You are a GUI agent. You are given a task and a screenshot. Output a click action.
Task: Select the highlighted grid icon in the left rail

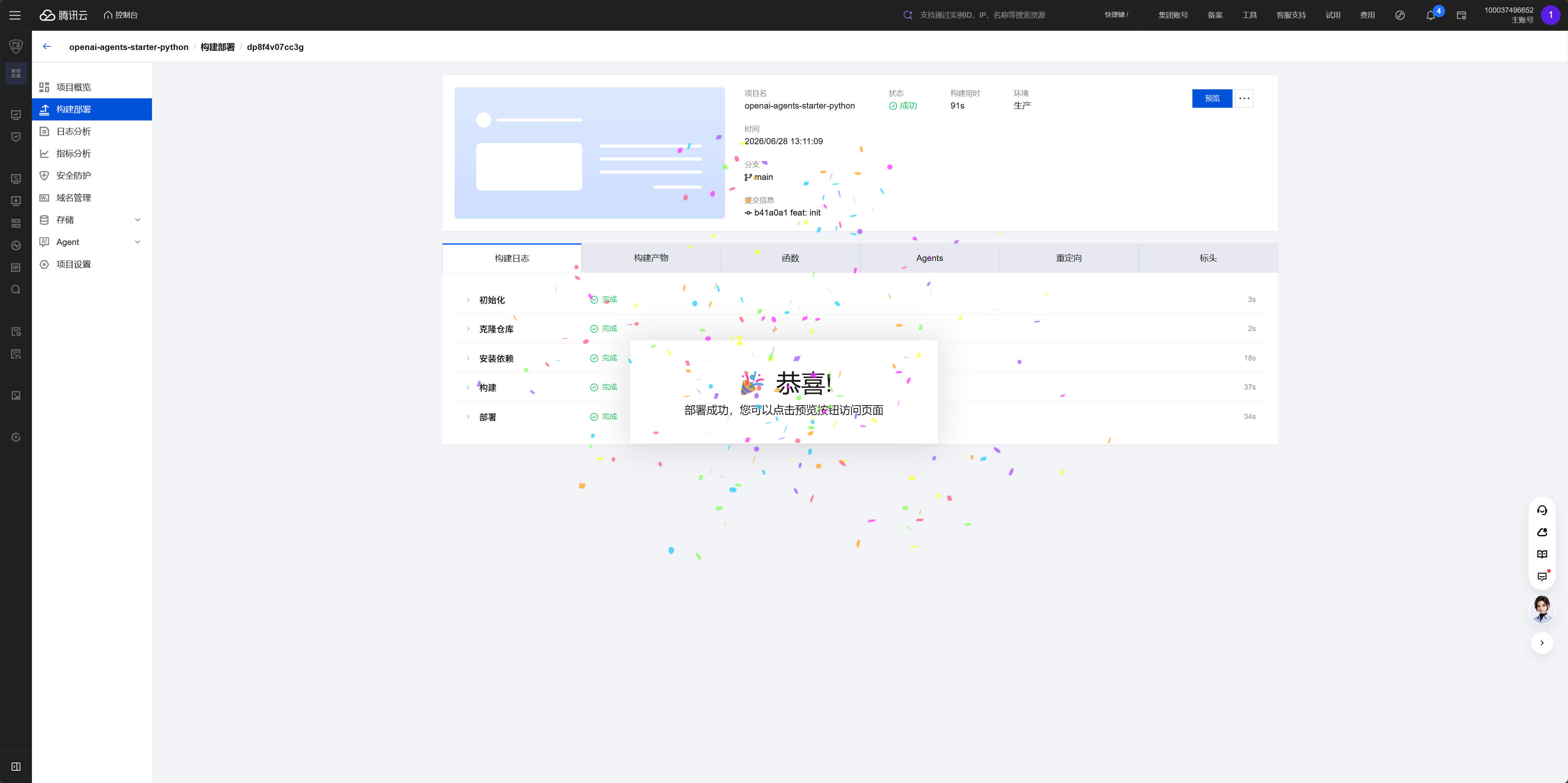(x=16, y=73)
